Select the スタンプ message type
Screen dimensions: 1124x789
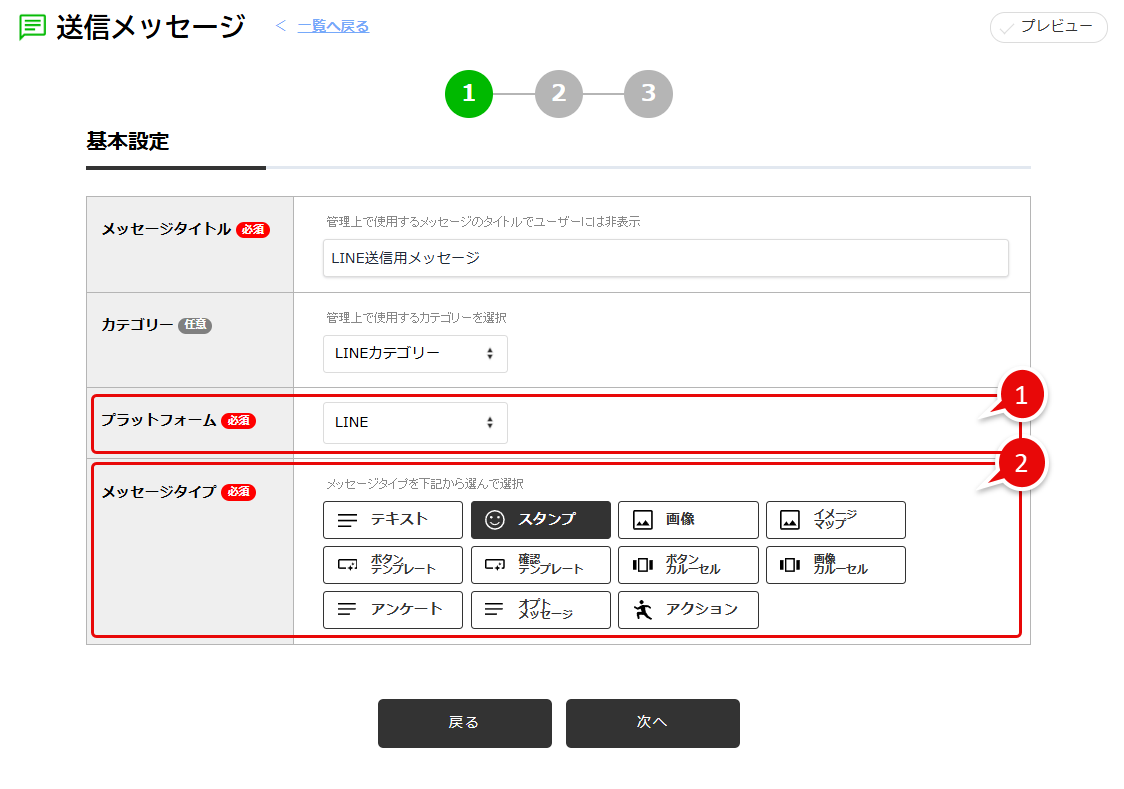tap(540, 520)
